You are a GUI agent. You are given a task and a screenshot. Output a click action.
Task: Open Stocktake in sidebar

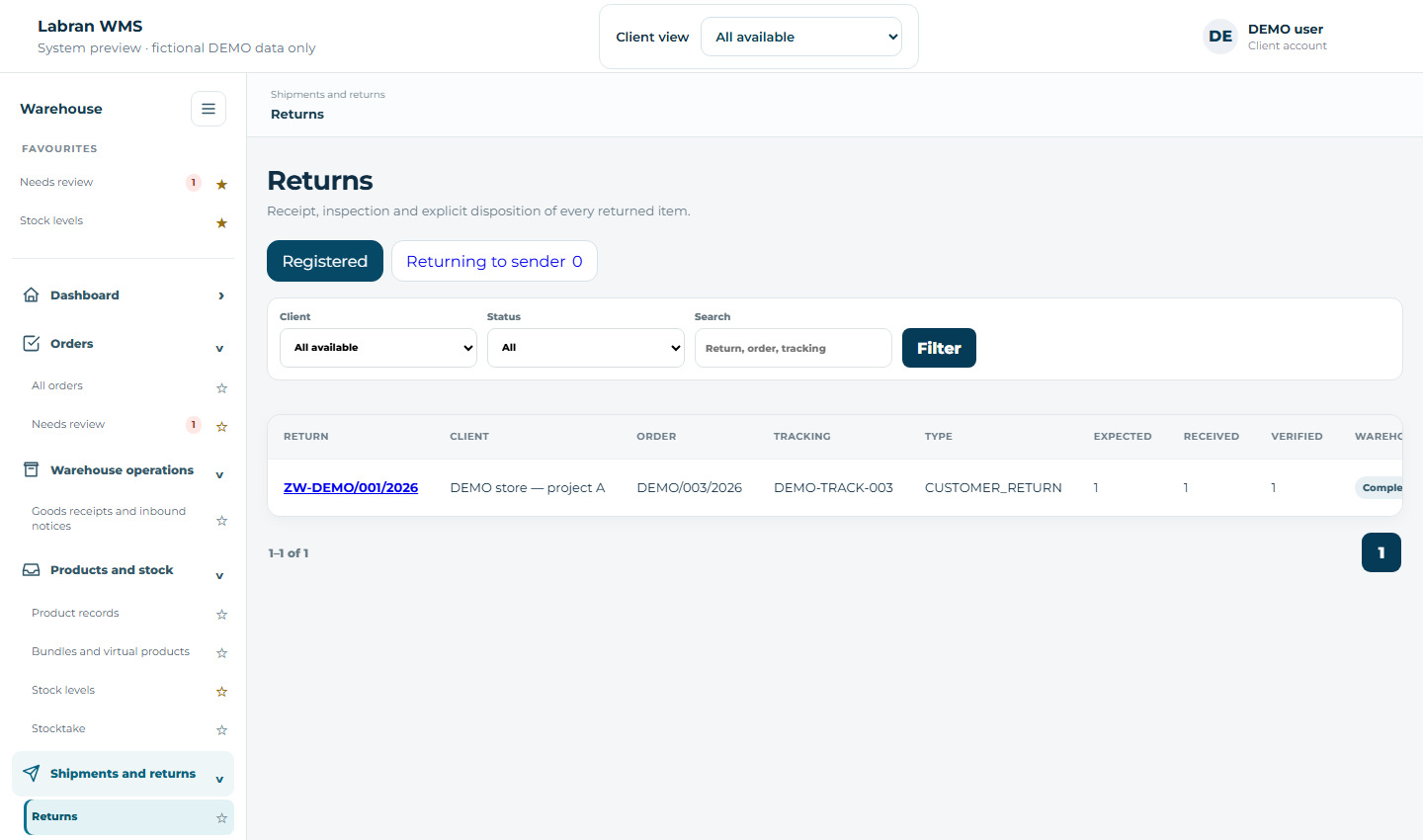click(x=58, y=728)
